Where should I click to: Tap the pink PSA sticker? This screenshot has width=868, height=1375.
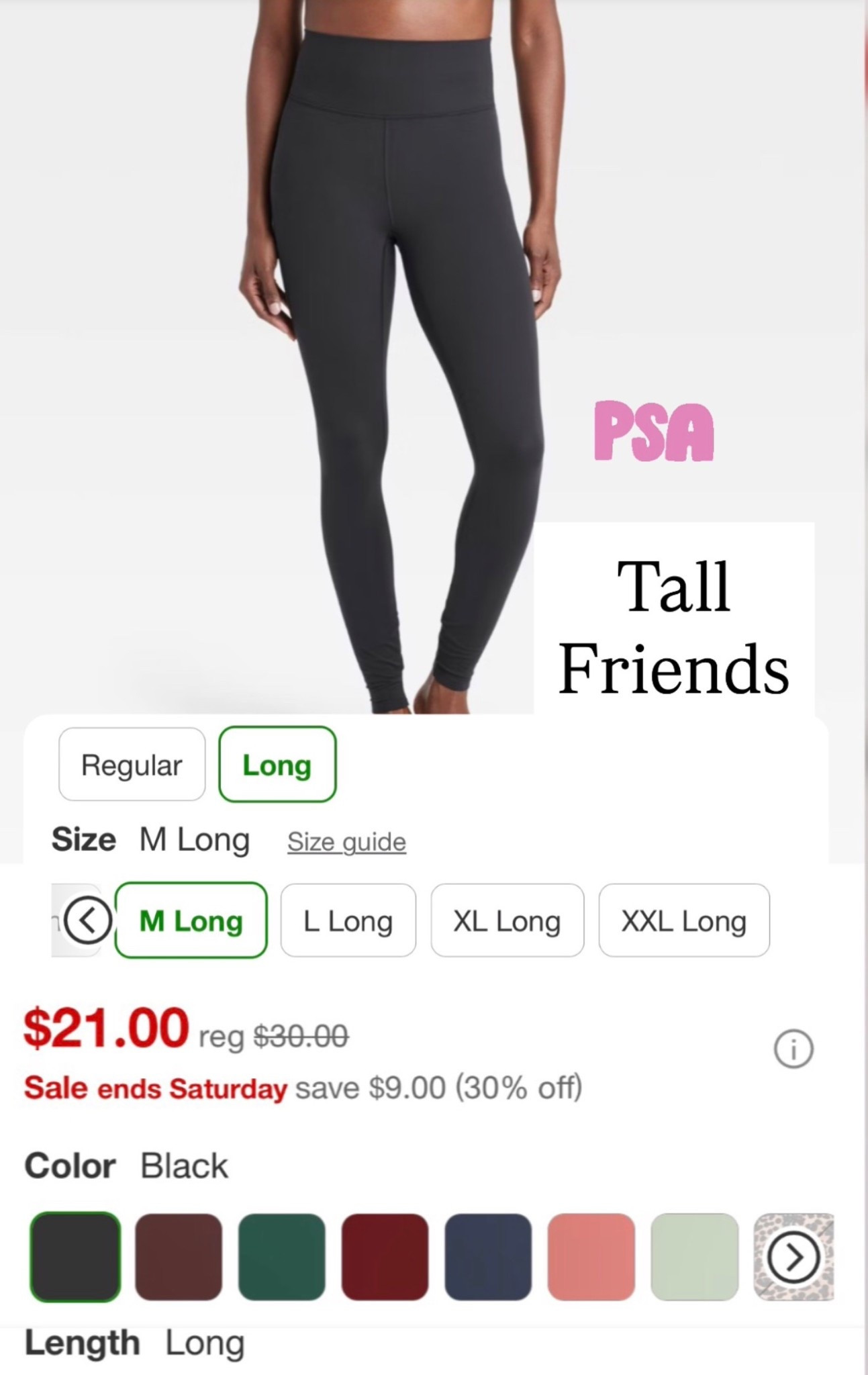click(x=654, y=432)
